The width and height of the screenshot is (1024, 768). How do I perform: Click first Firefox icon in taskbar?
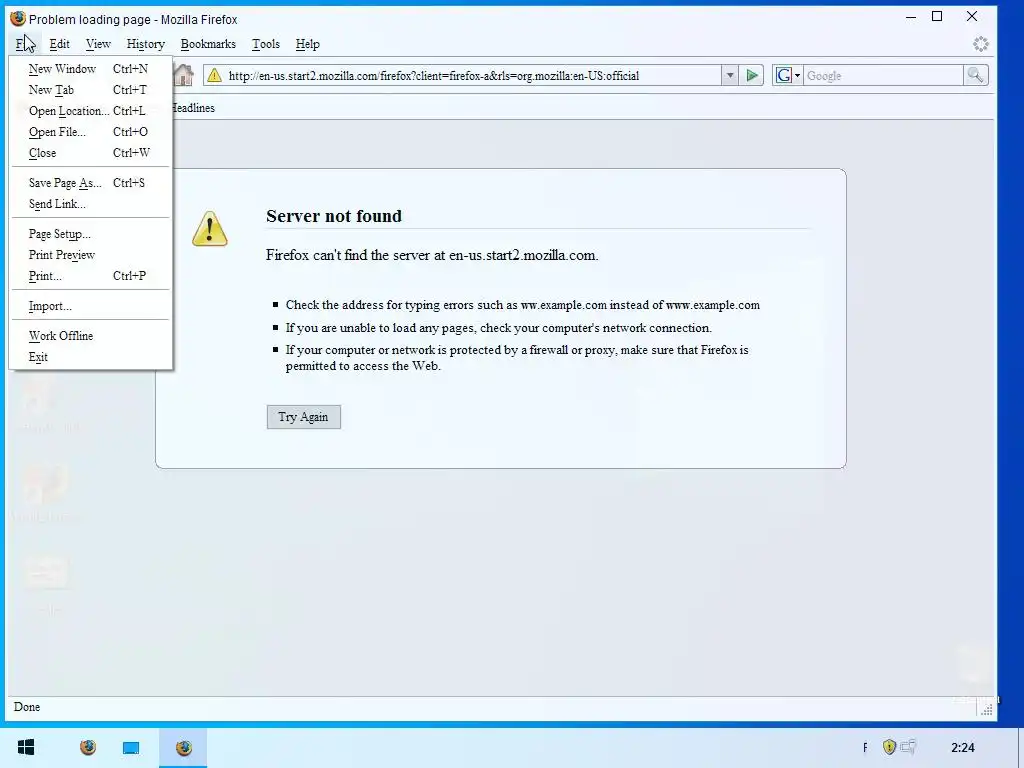(88, 747)
